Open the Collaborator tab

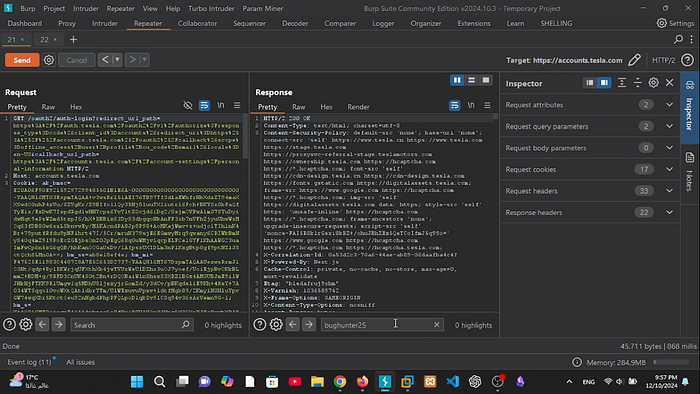pyautogui.click(x=197, y=23)
